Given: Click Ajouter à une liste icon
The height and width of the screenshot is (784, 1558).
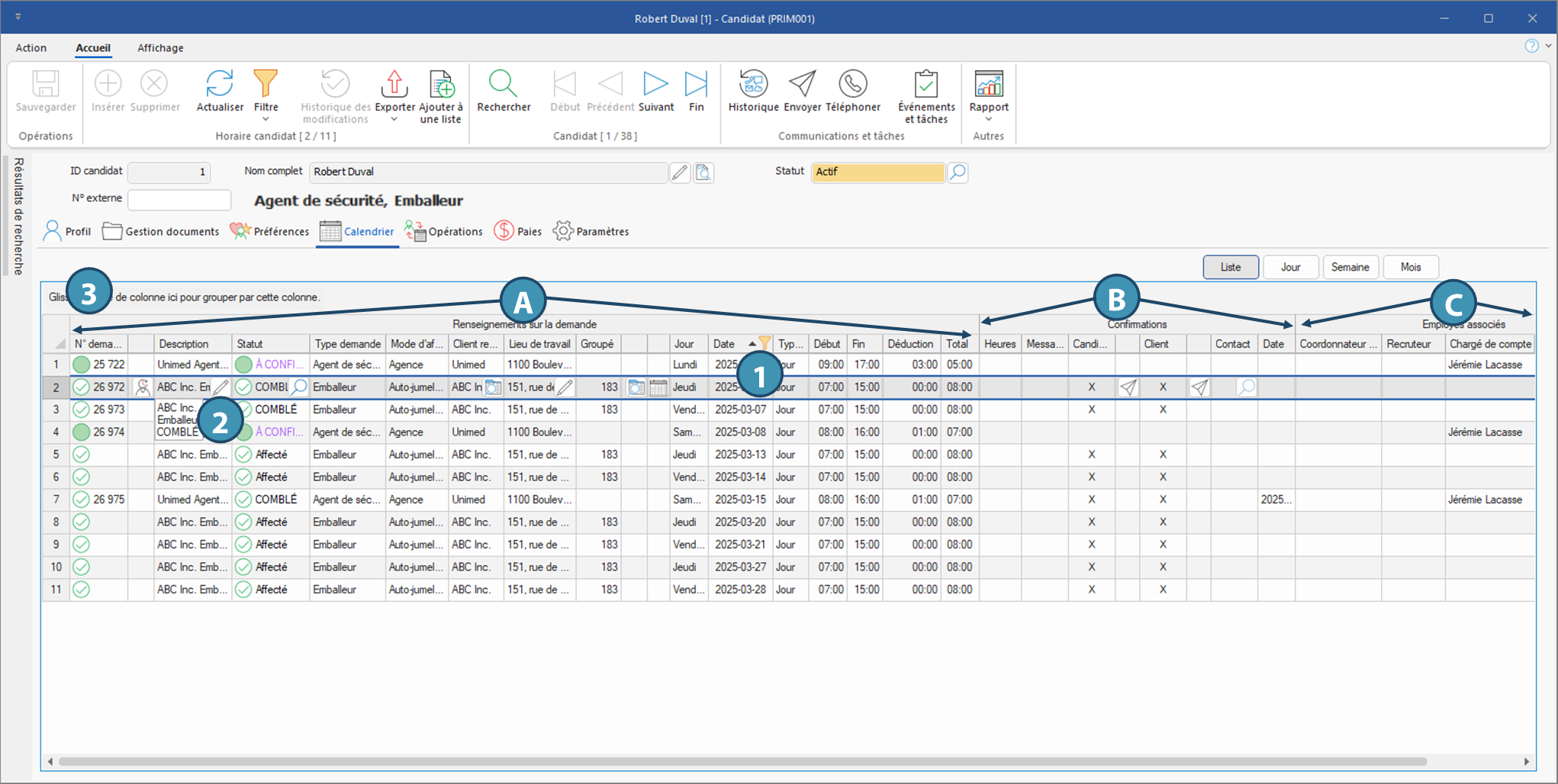Looking at the screenshot, I should click(x=441, y=84).
